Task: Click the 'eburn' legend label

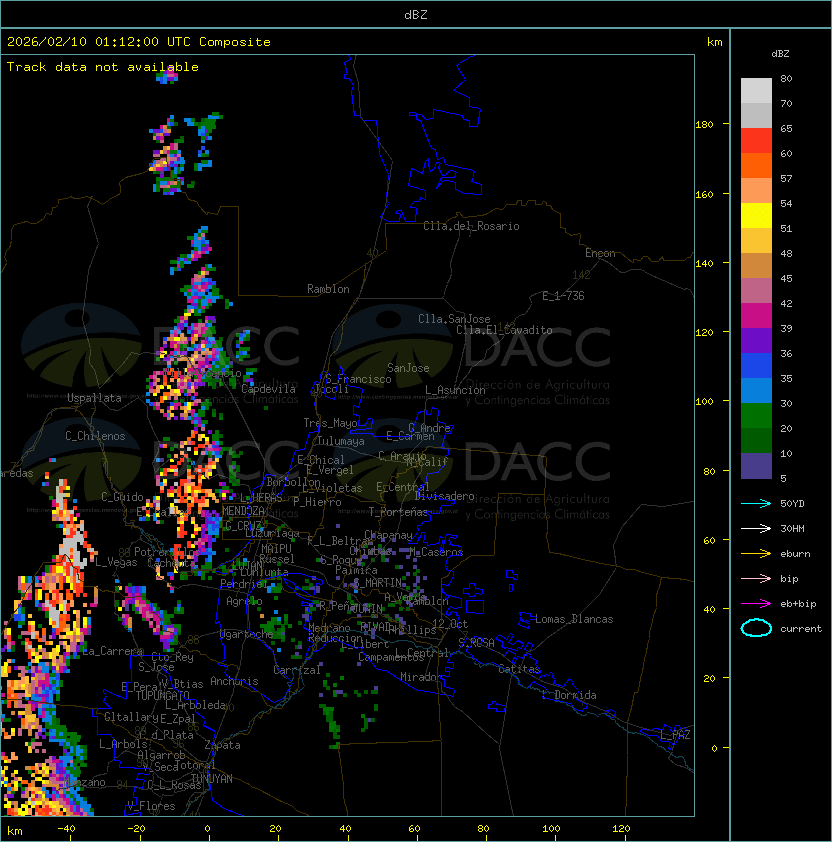Action: click(x=795, y=554)
